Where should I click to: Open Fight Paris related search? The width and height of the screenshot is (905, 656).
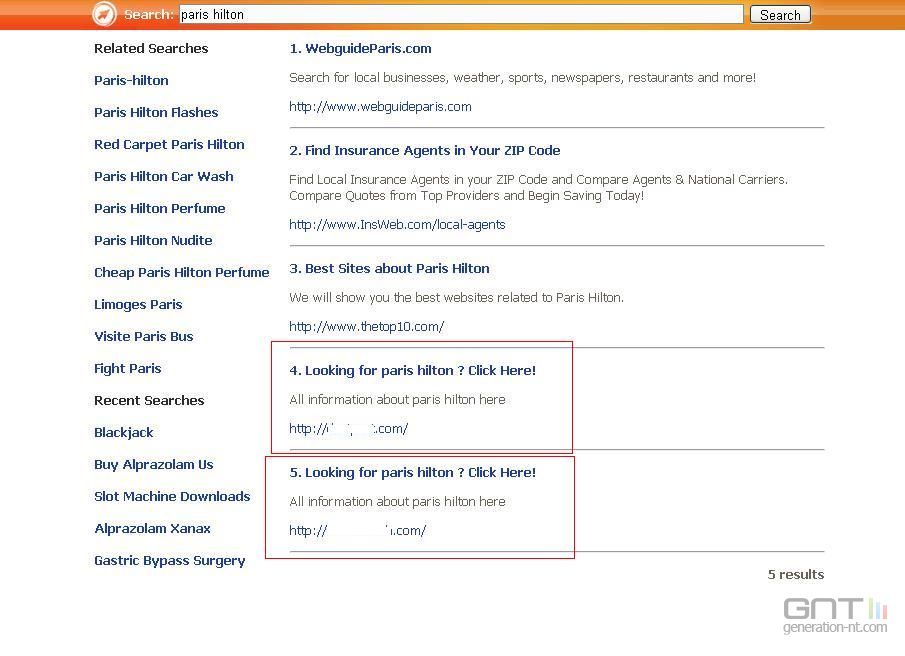128,369
